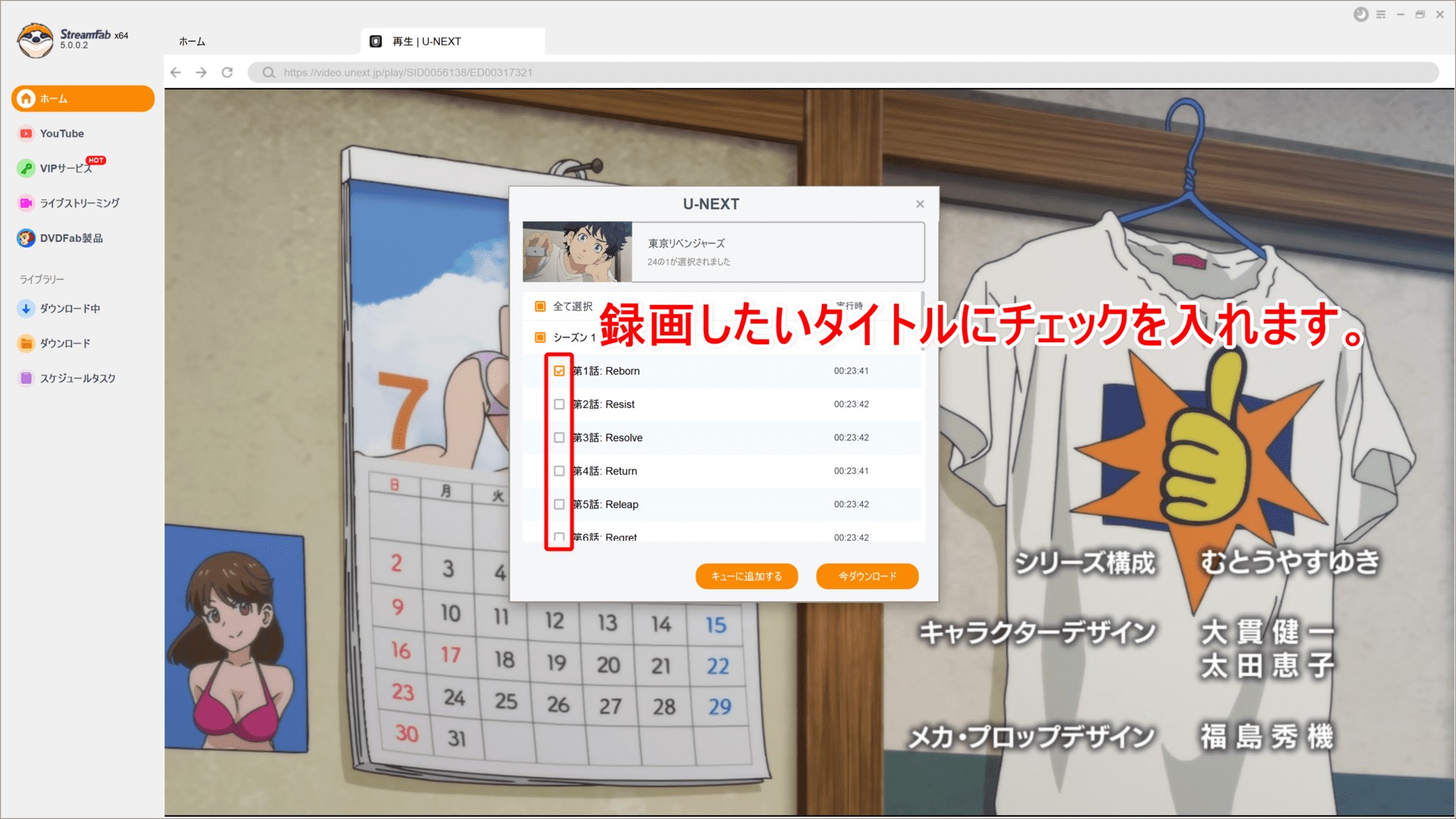Click the 東京リベンジャーズ title text
The height and width of the screenshot is (819, 1456).
pyautogui.click(x=686, y=243)
